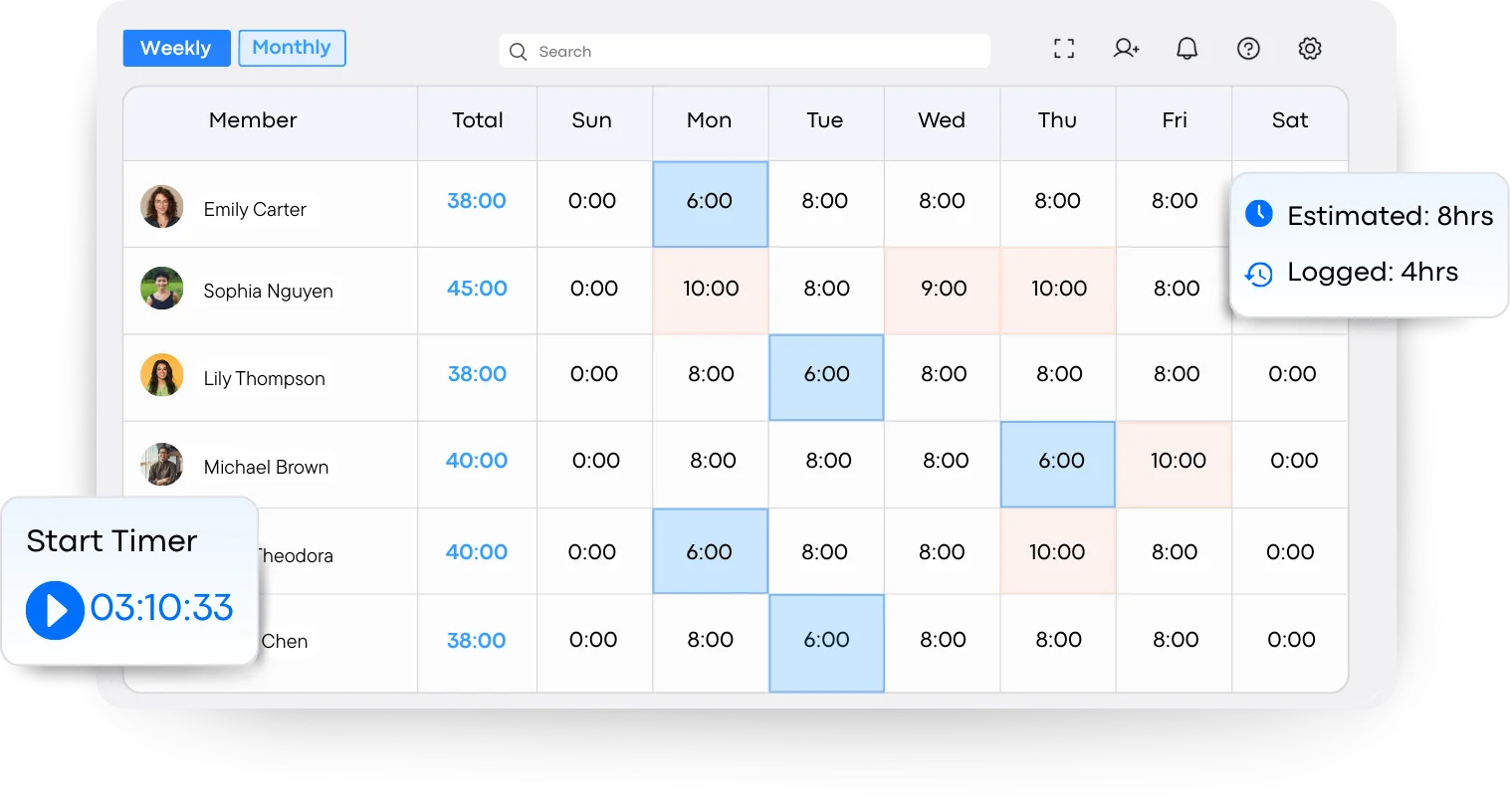Image resolution: width=1511 pixels, height=812 pixels.
Task: Select Emily Carter's Monday 6:00 cell
Action: point(710,202)
